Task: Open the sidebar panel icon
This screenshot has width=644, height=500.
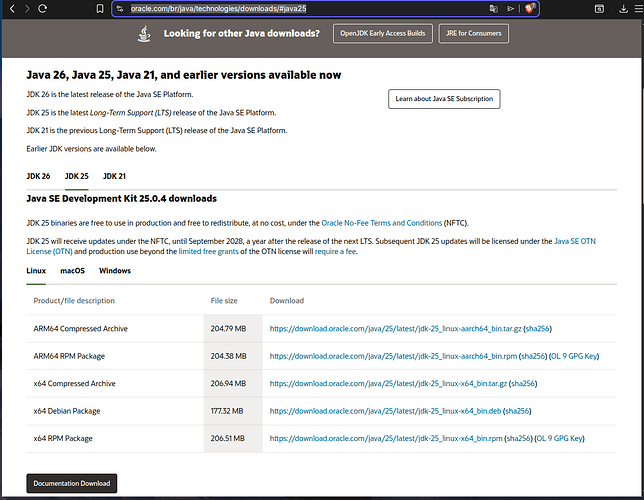Action: pos(599,9)
